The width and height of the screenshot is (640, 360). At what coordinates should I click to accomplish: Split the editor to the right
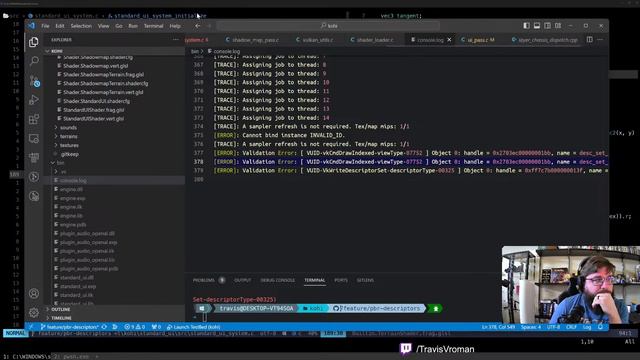coord(589,40)
